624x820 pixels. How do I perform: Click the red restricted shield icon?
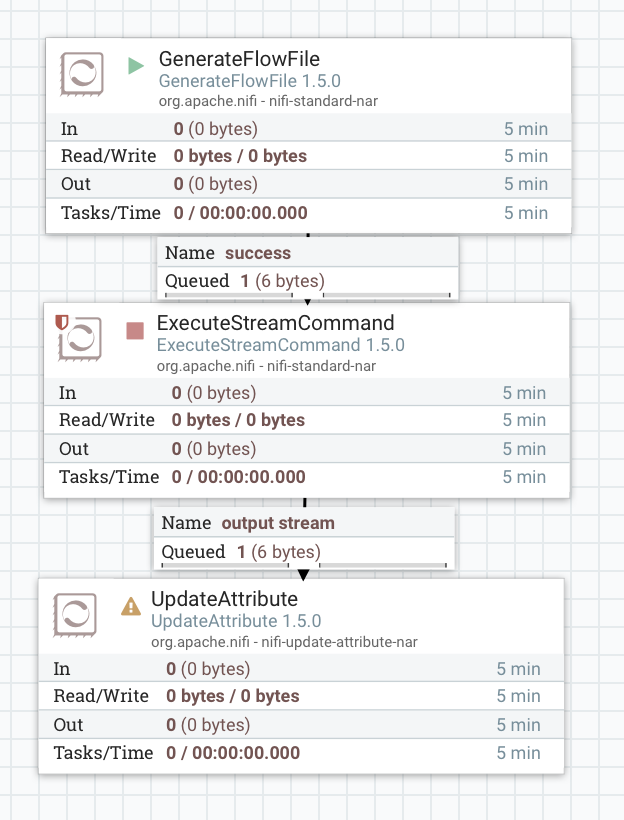(x=62, y=322)
